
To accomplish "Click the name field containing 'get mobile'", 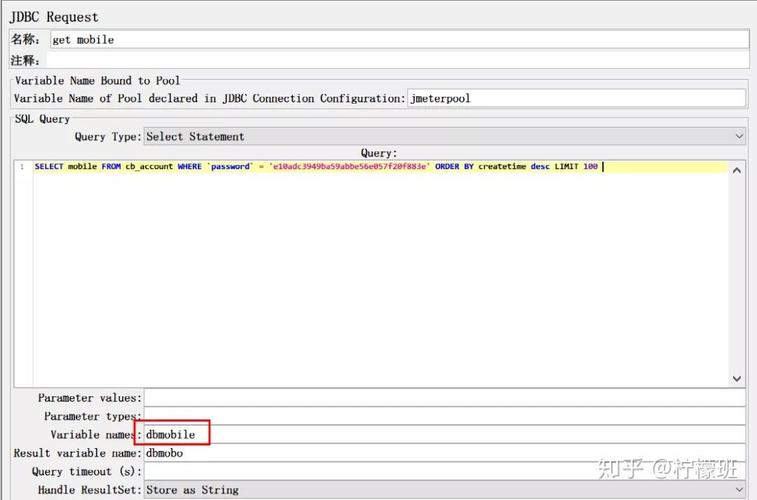I will click(399, 40).
